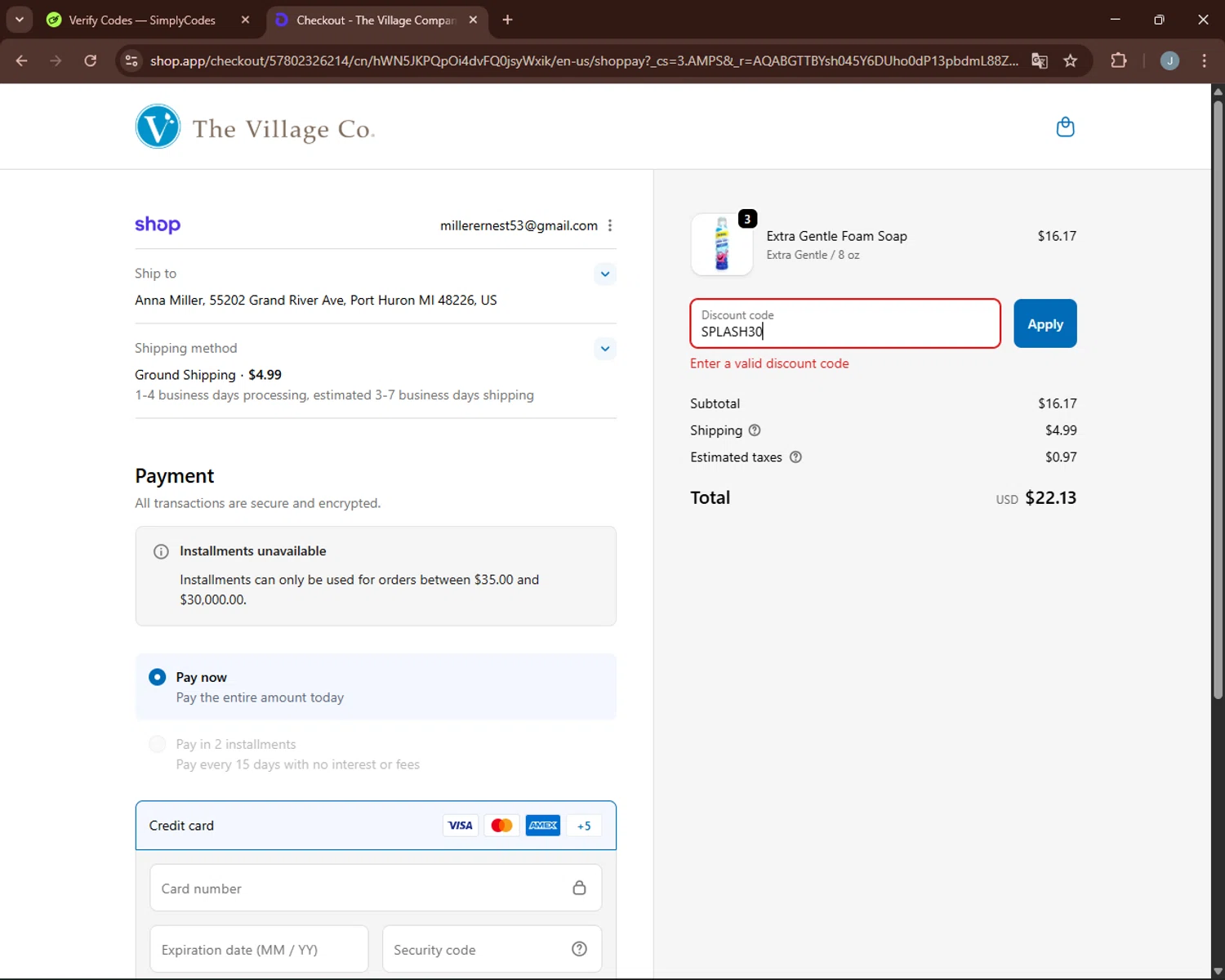
Task: Open the three-dot menu beside email
Action: click(x=610, y=225)
